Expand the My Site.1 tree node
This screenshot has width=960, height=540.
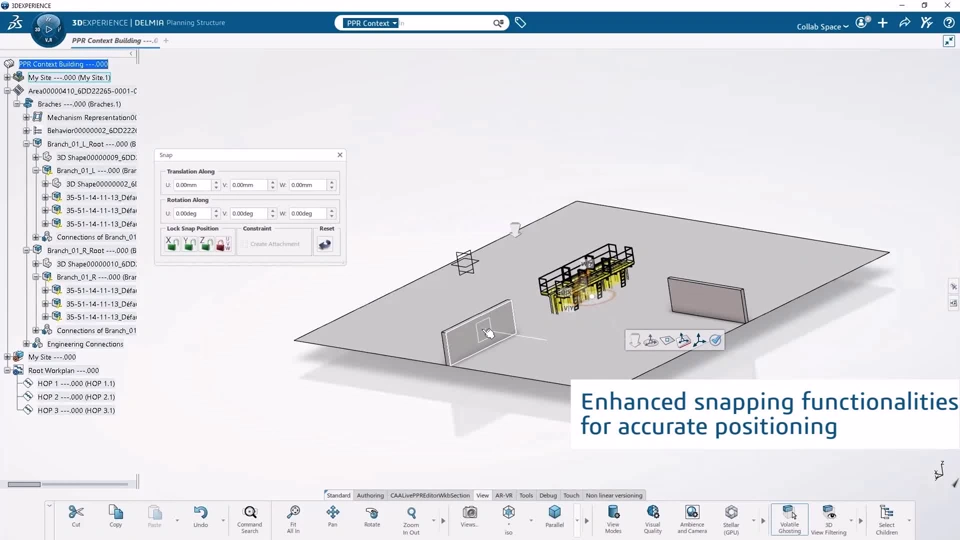7,78
